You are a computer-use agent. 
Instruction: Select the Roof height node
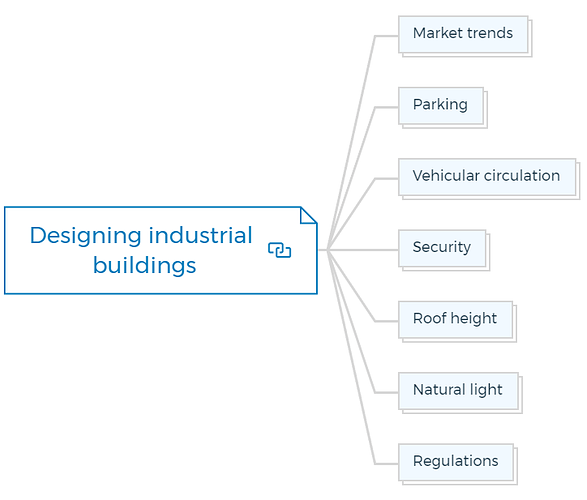tap(455, 320)
